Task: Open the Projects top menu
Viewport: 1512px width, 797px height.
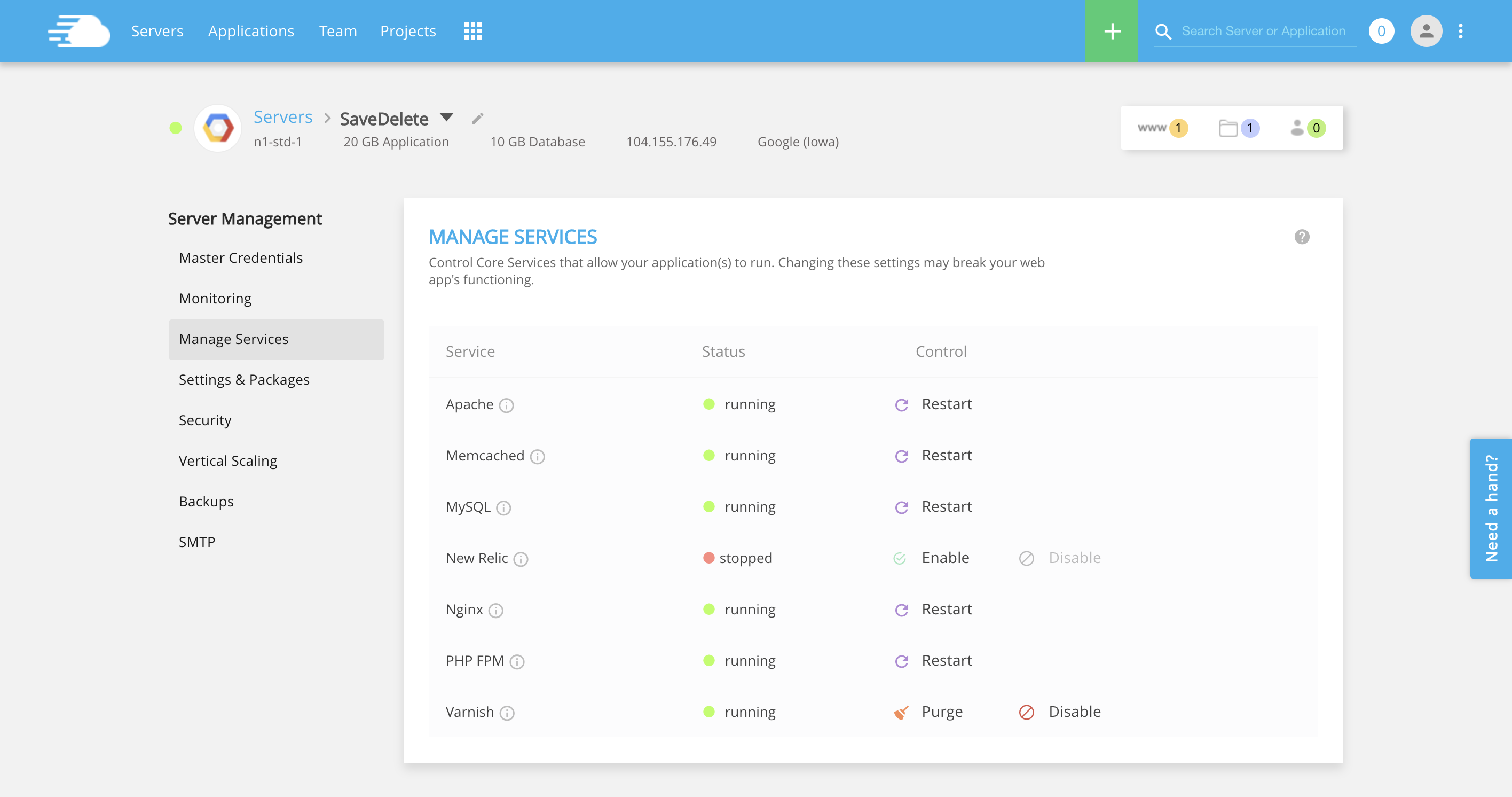Action: pos(407,31)
